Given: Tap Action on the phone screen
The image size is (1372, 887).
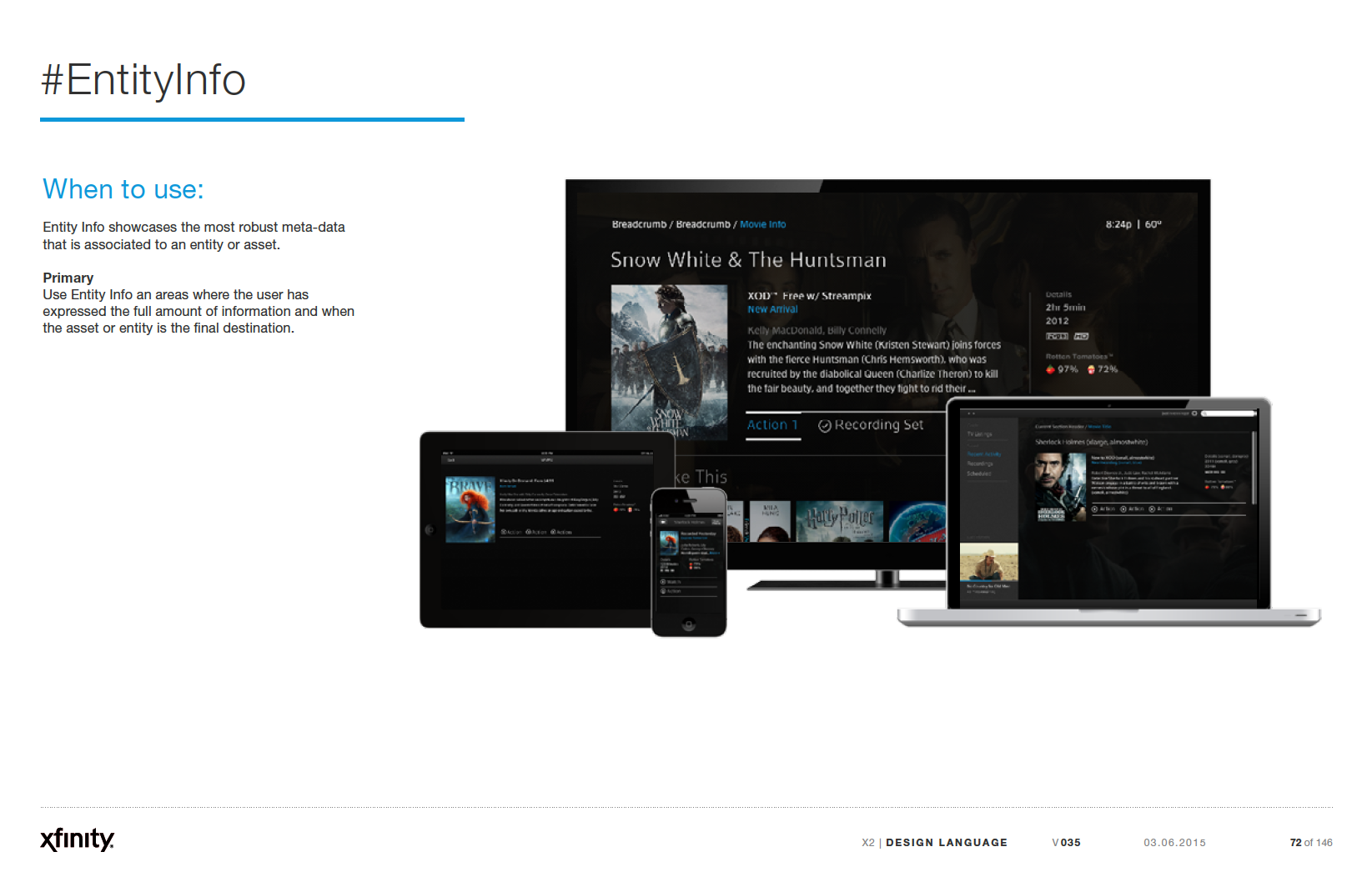Looking at the screenshot, I should [x=688, y=591].
